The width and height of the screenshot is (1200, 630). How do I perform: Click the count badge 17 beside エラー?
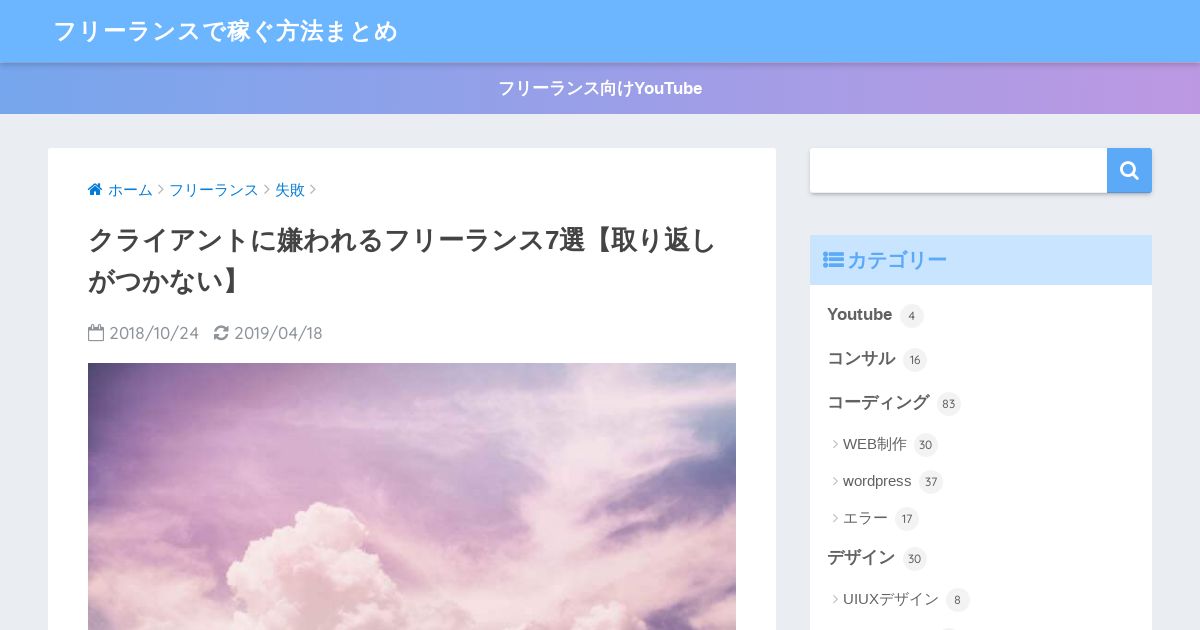point(907,519)
